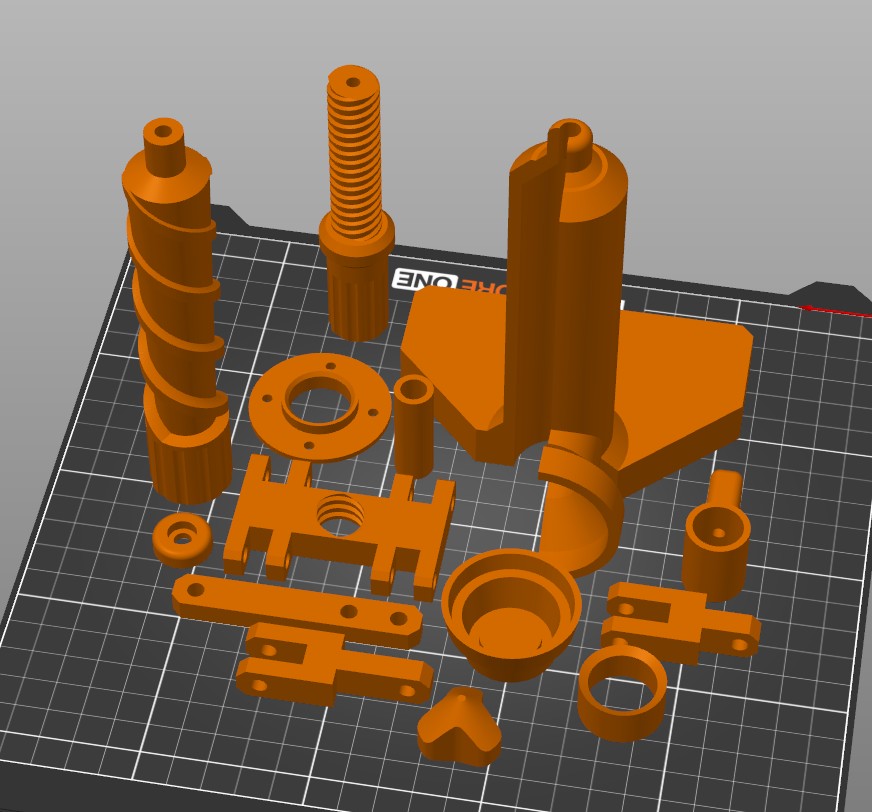Select the small round washer bushing
This screenshot has height=812, width=872.
point(182,539)
